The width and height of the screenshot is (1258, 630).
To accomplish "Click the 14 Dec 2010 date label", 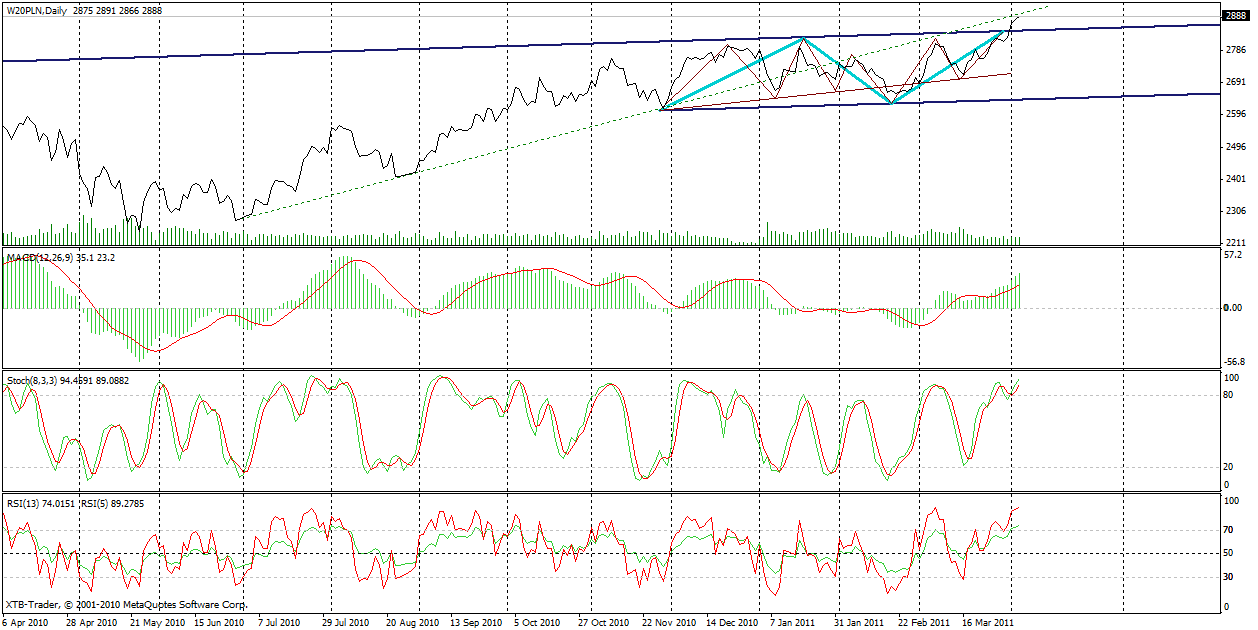I will pos(733,622).
